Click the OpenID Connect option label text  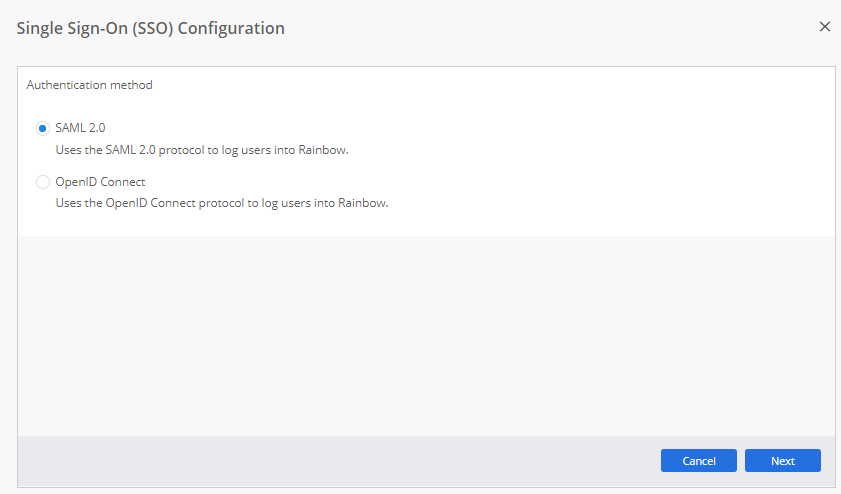100,182
